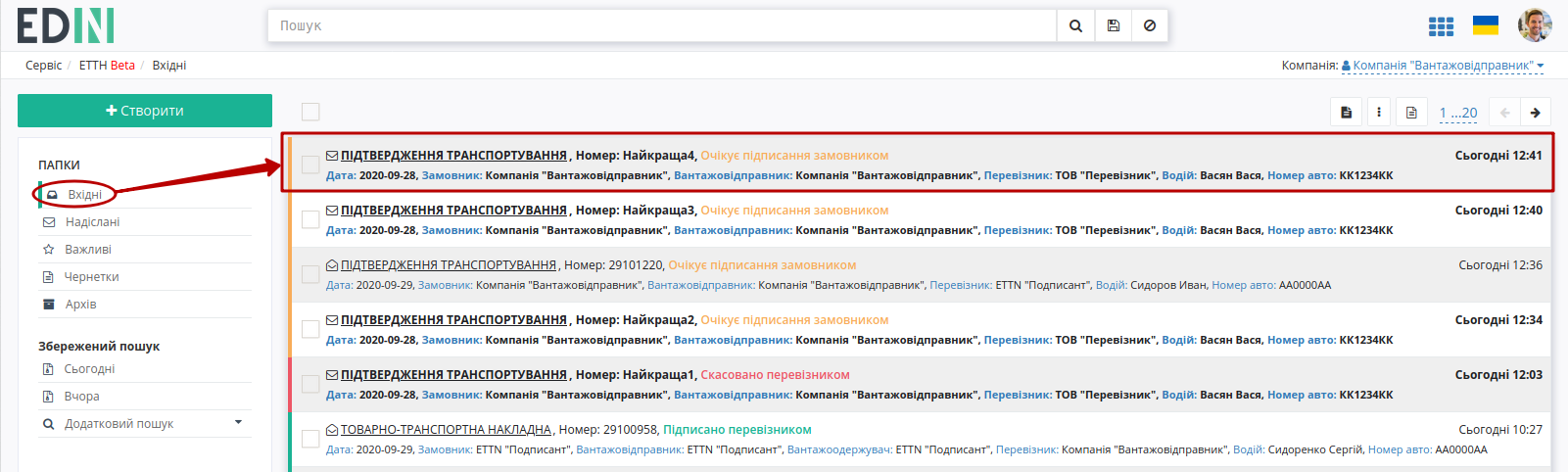Open the Надіслані folder
This screenshot has width=1568, height=472.
click(92, 222)
